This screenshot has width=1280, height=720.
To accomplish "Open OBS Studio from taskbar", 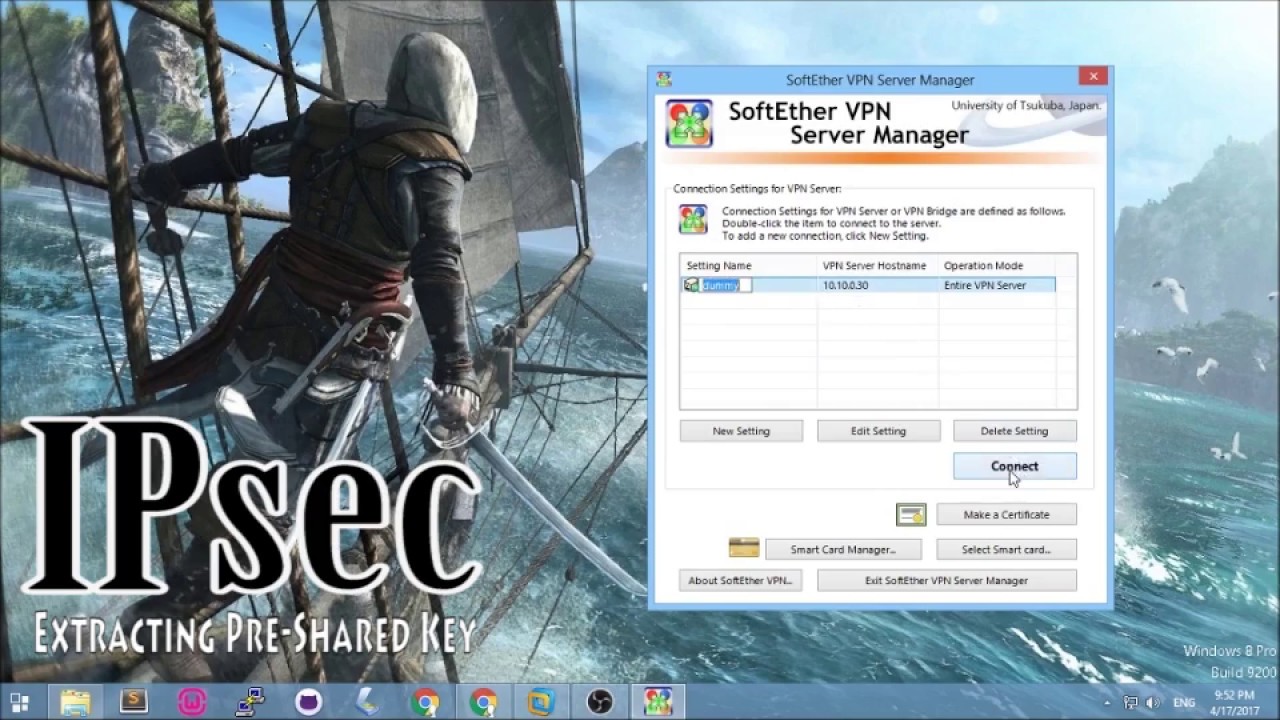I will tap(599, 702).
